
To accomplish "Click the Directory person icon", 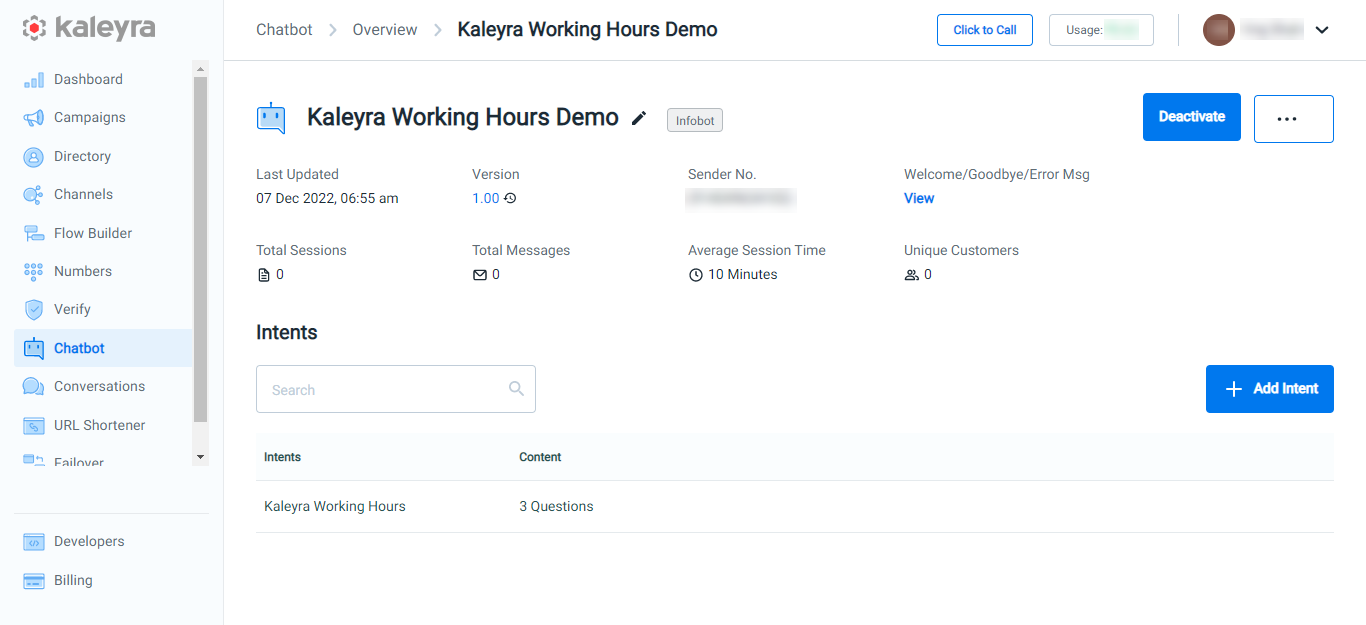I will pos(34,157).
